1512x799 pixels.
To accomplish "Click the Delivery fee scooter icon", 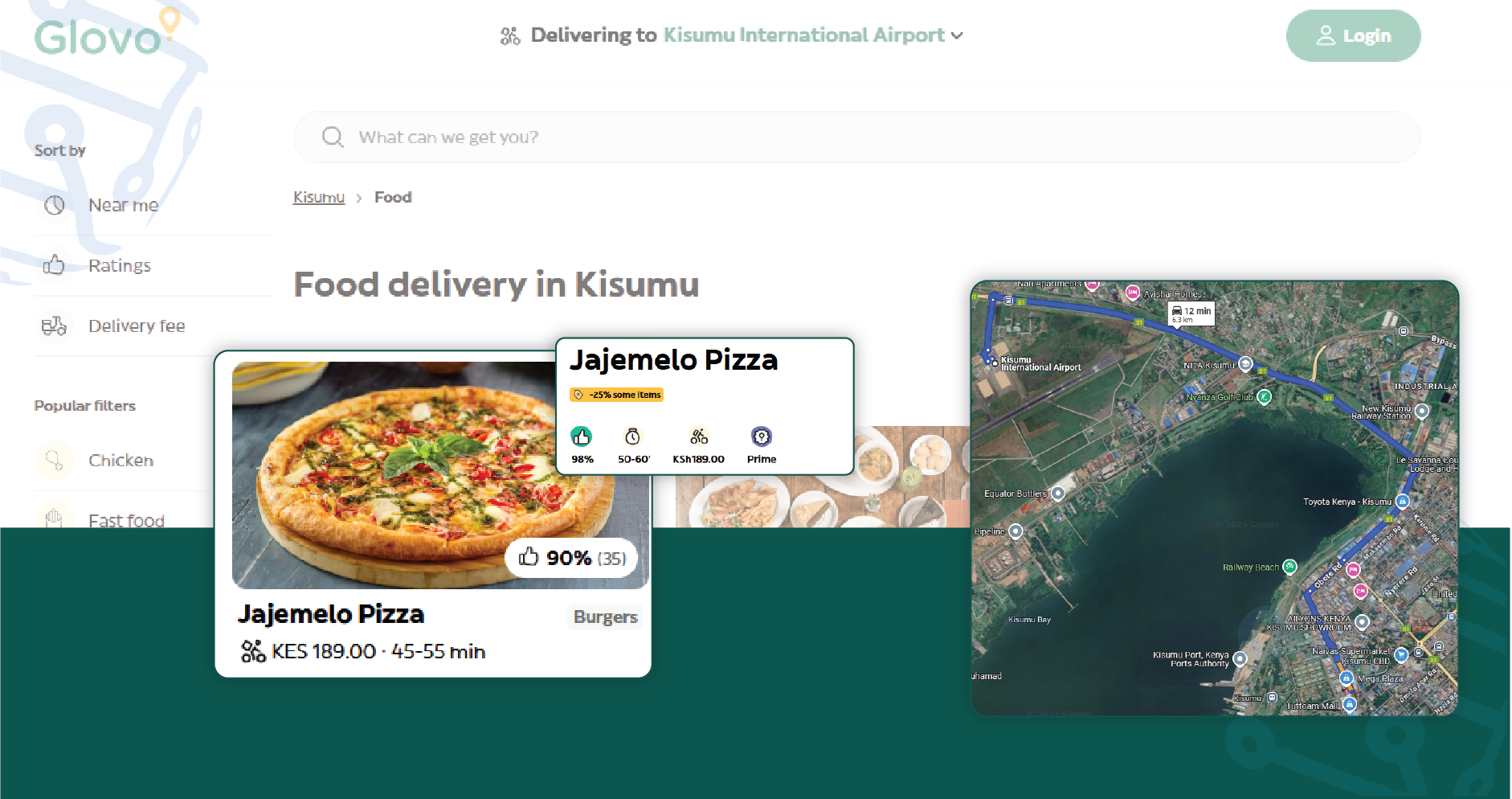I will point(54,326).
